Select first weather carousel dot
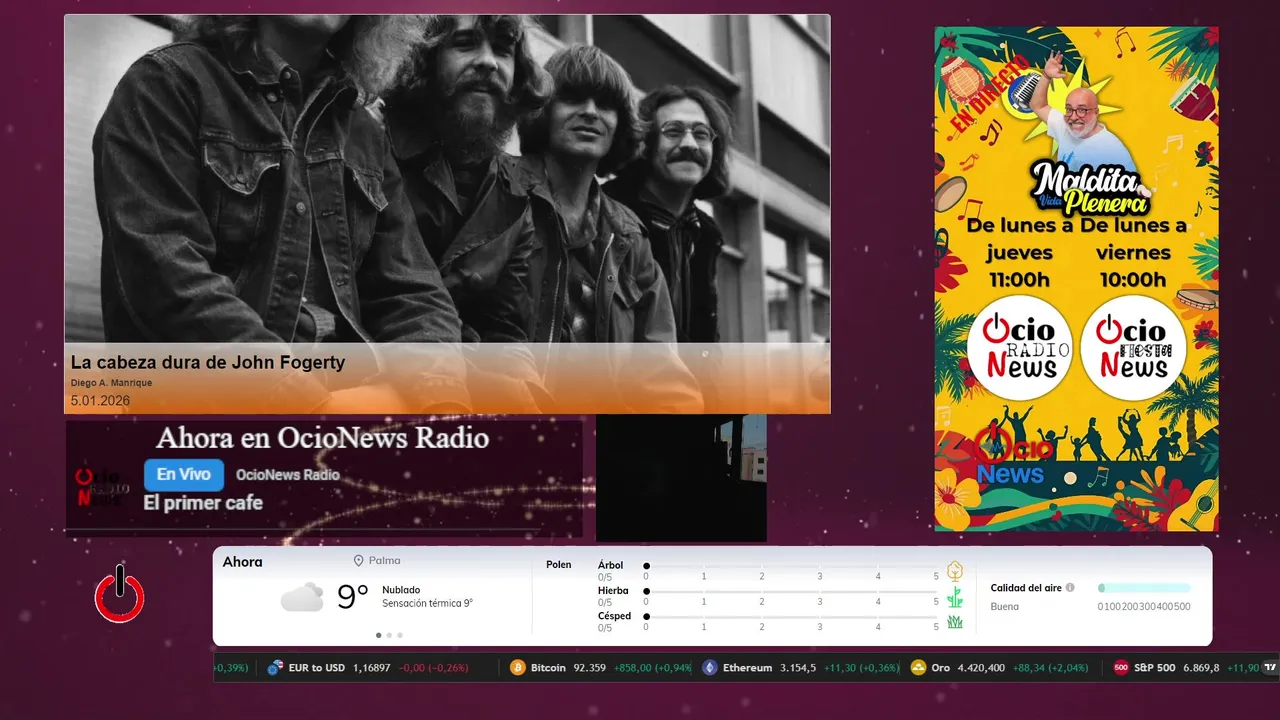Screen dimensions: 1280x720 click(x=379, y=635)
